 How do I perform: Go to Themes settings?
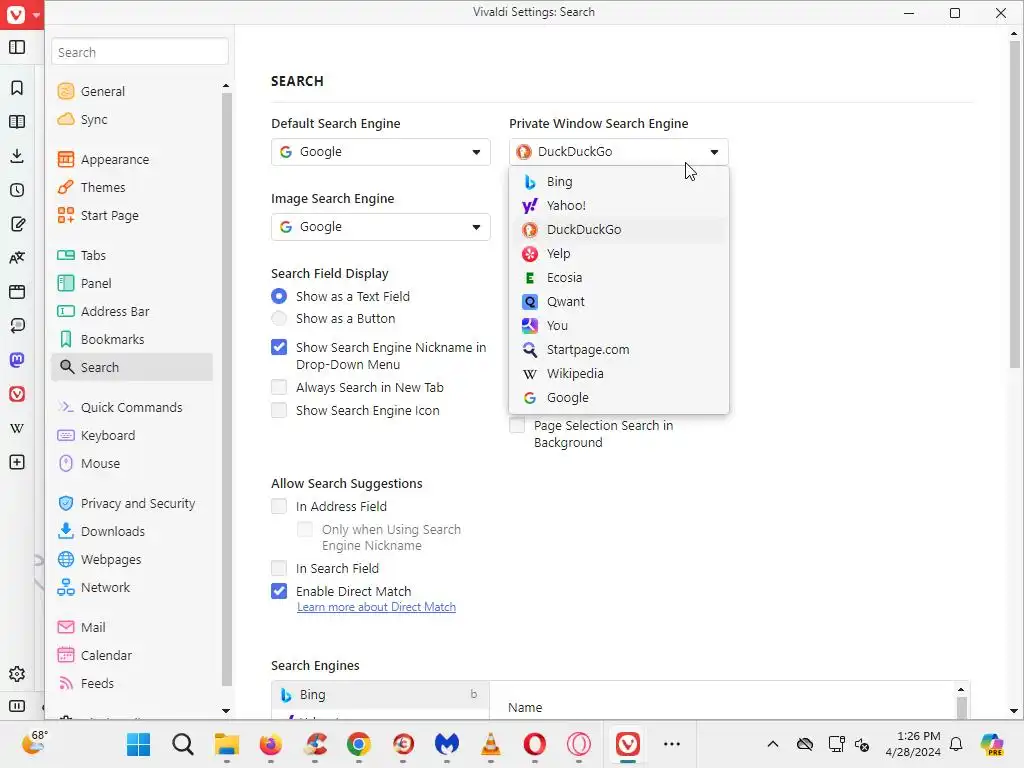pyautogui.click(x=132, y=187)
